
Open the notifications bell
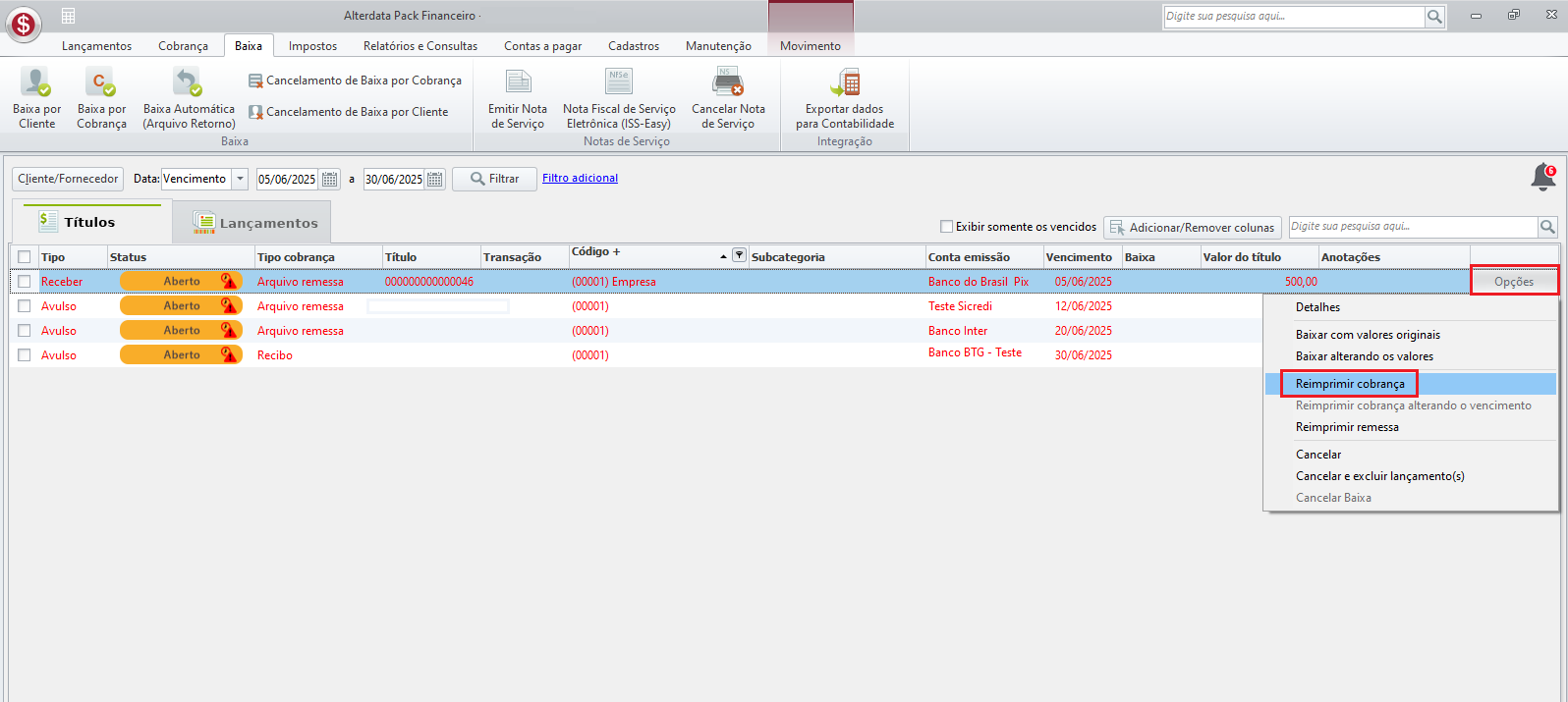tap(1542, 177)
